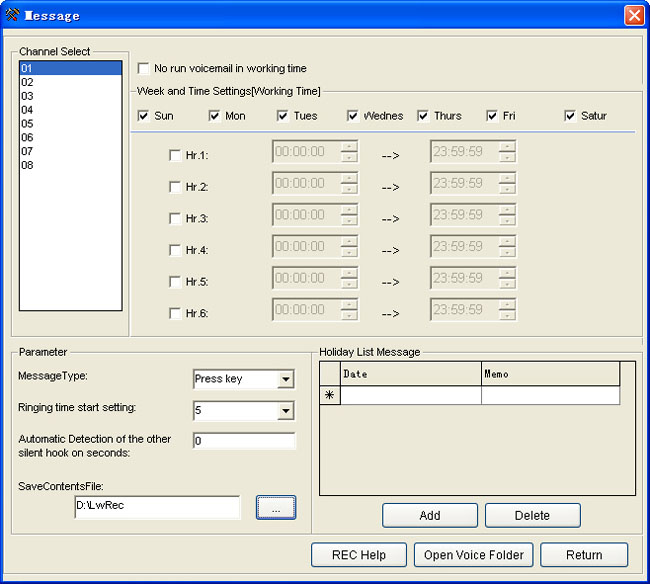The width and height of the screenshot is (650, 584).
Task: Click the browse (...) button for SaveContentsFile
Action: click(x=275, y=508)
